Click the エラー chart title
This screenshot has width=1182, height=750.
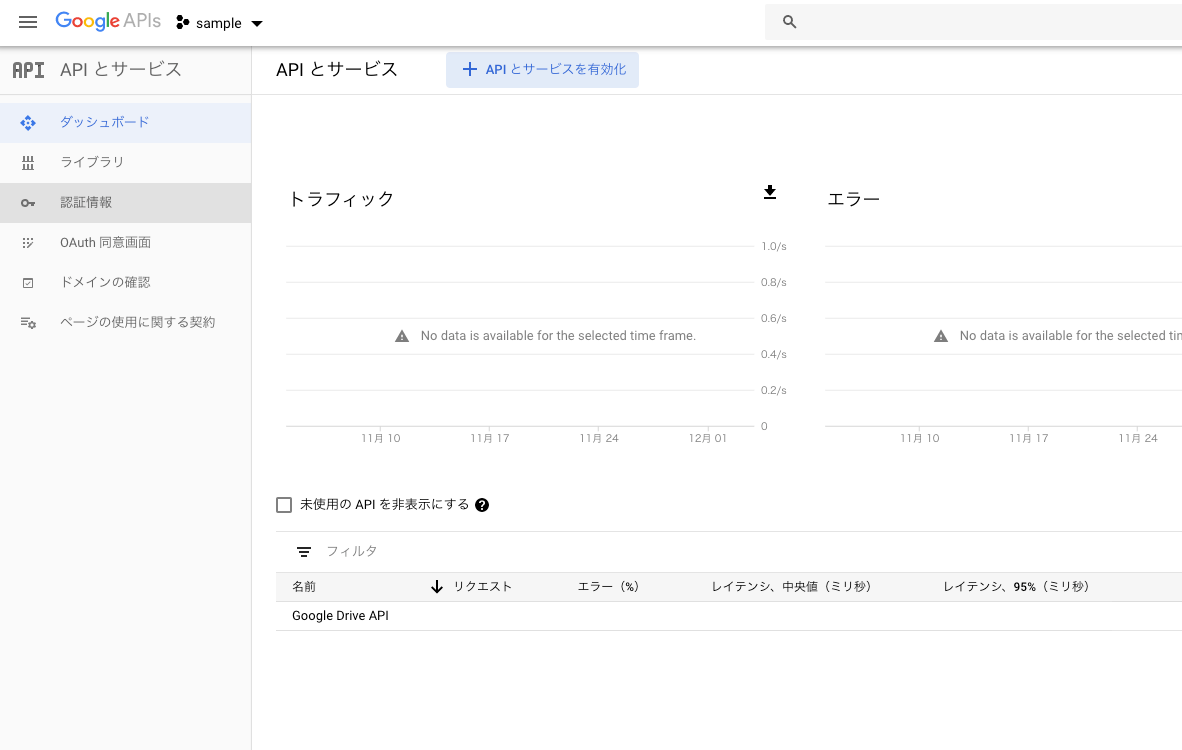[853, 199]
